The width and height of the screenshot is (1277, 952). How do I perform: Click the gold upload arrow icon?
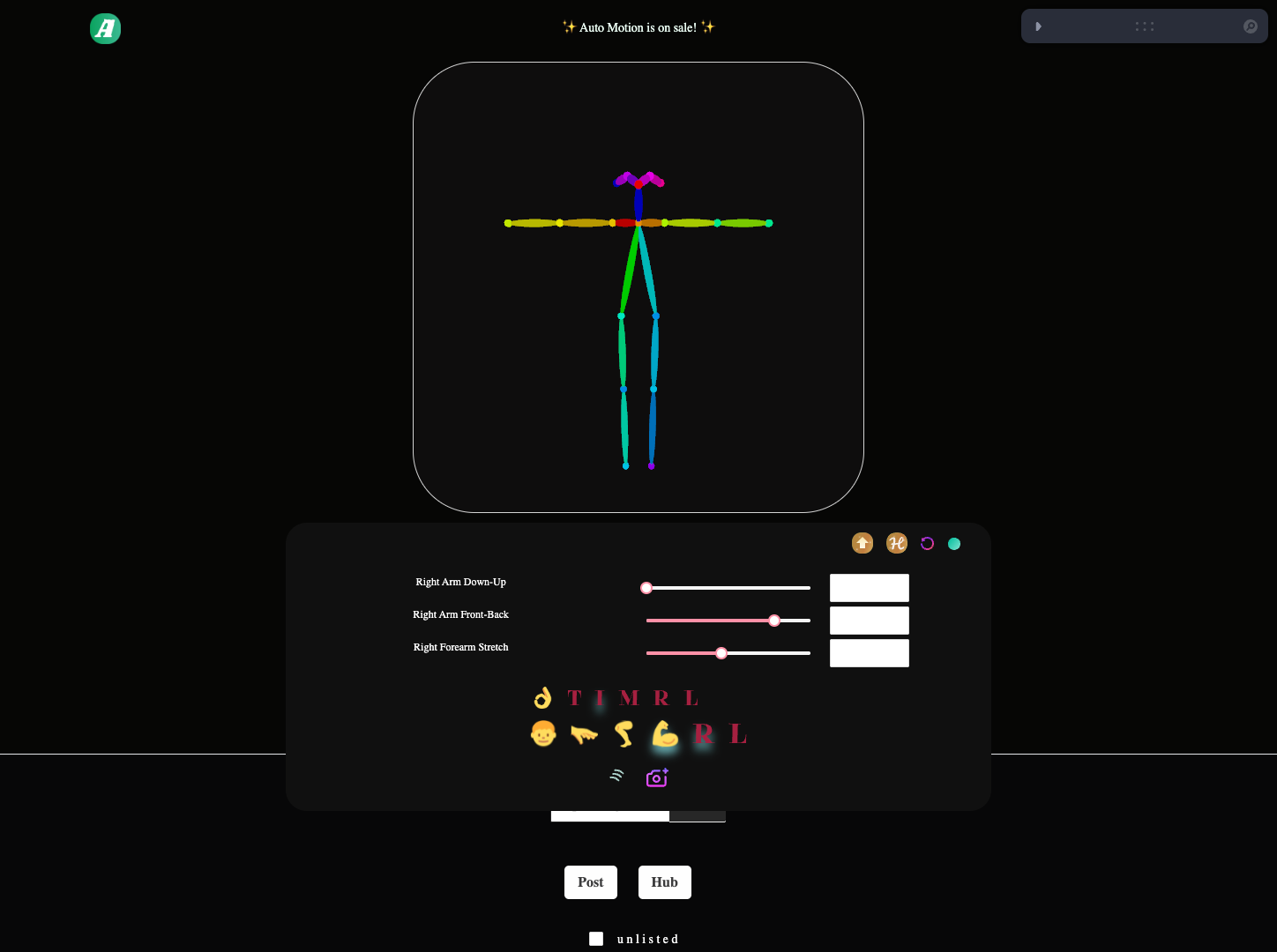point(862,543)
